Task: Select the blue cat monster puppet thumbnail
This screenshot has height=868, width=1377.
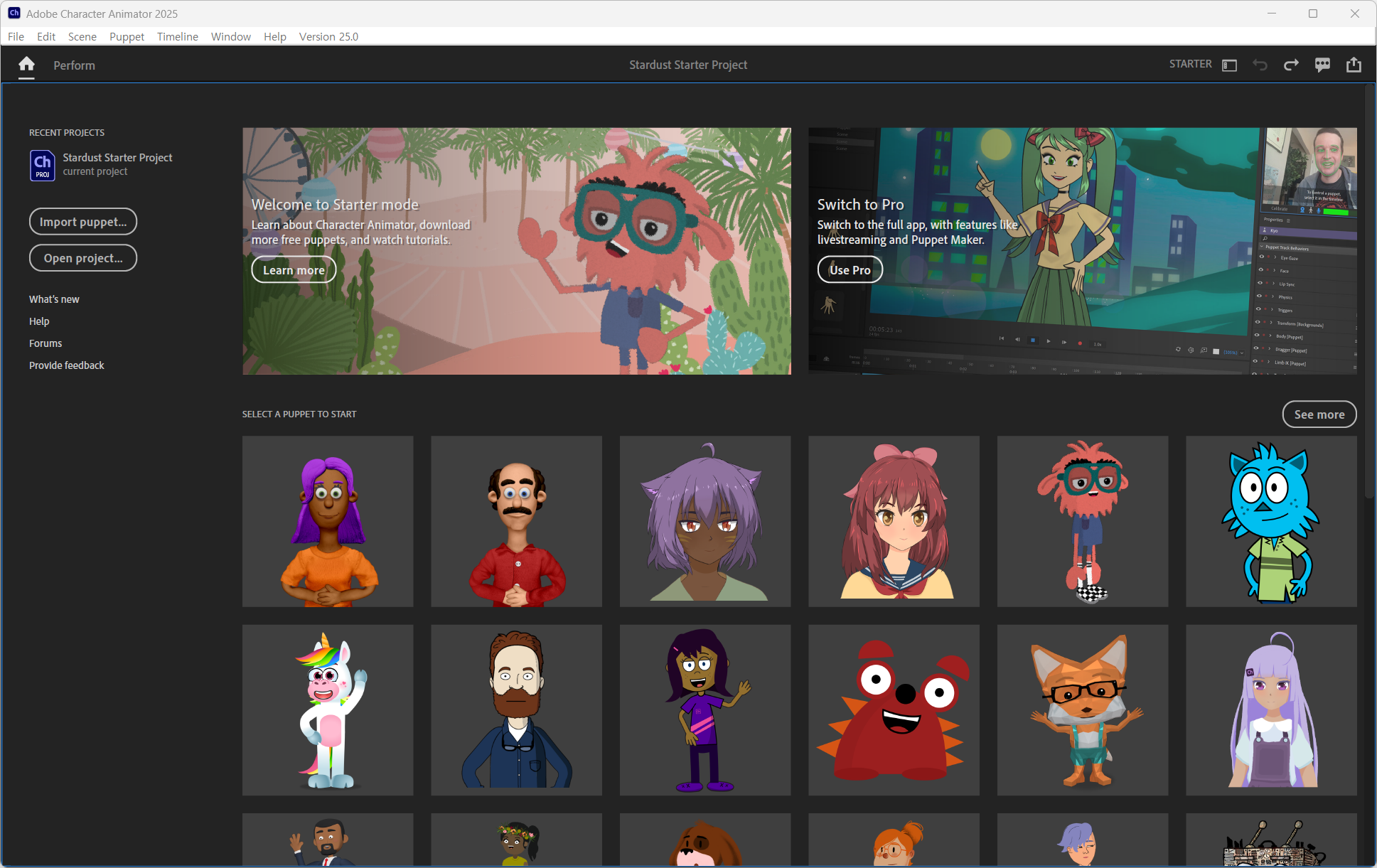Action: pos(1270,521)
